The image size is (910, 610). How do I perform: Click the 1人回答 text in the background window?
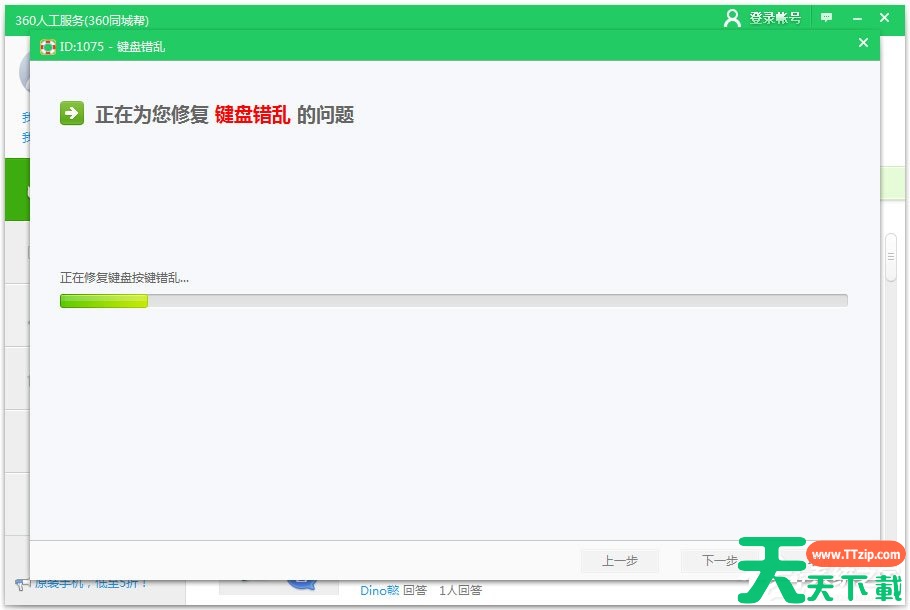460,590
